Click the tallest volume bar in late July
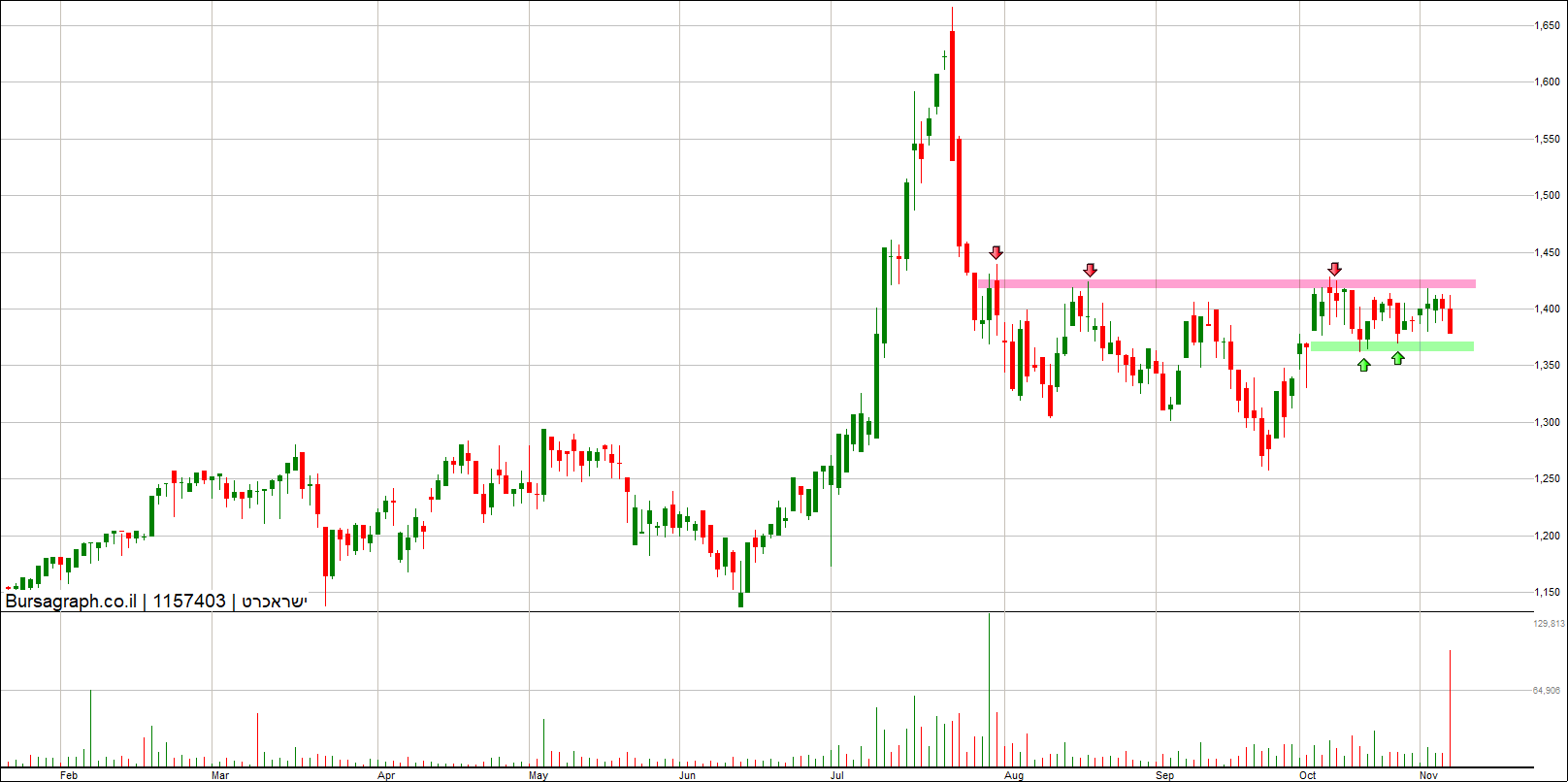Viewport: 1568px width, 782px height. [990, 689]
